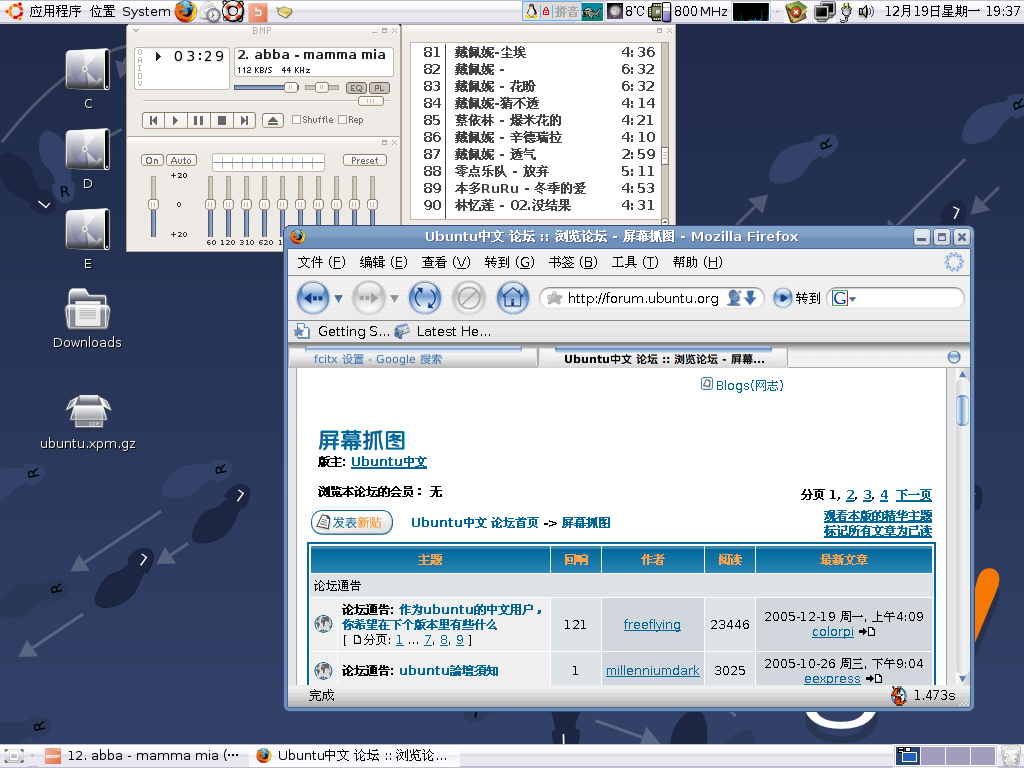Click the equalizer 60 Hz band slider
This screenshot has height=768, width=1024.
pos(210,204)
